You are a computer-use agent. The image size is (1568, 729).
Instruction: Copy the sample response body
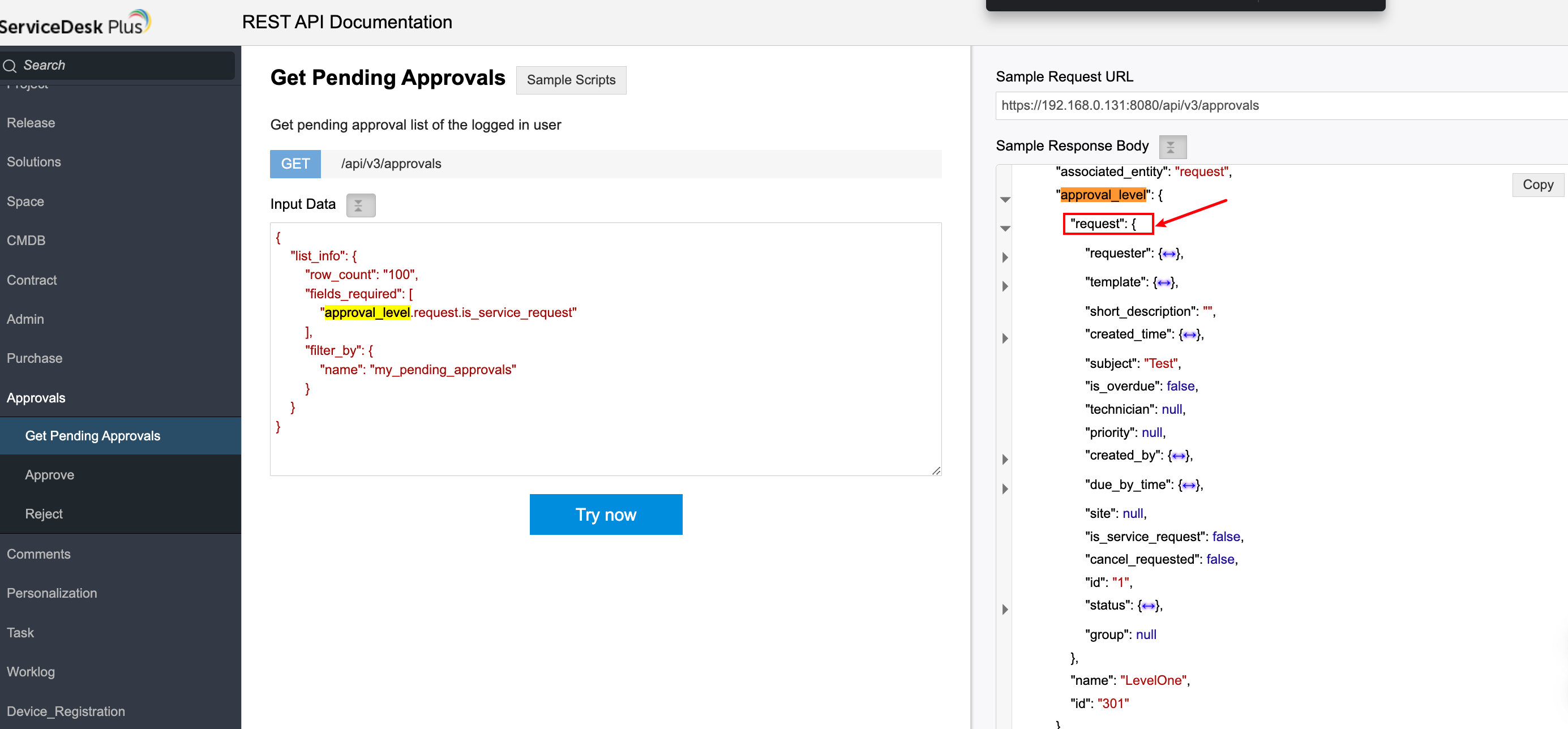coord(1537,185)
